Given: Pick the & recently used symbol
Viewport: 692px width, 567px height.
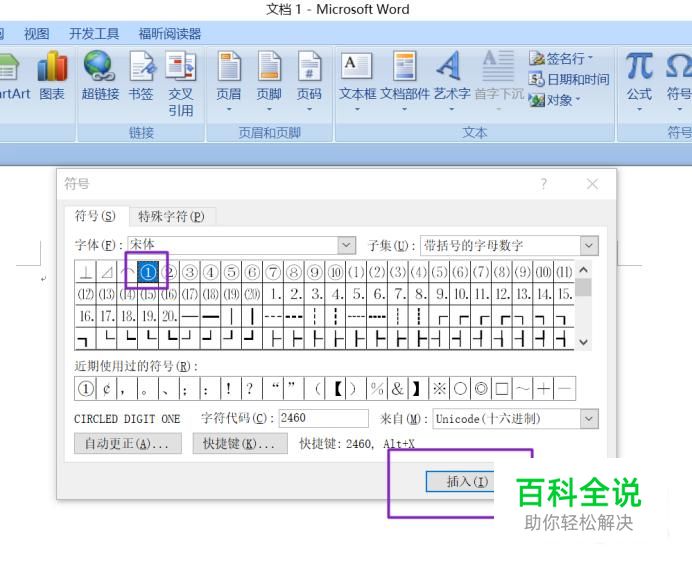Looking at the screenshot, I should click(x=397, y=389).
